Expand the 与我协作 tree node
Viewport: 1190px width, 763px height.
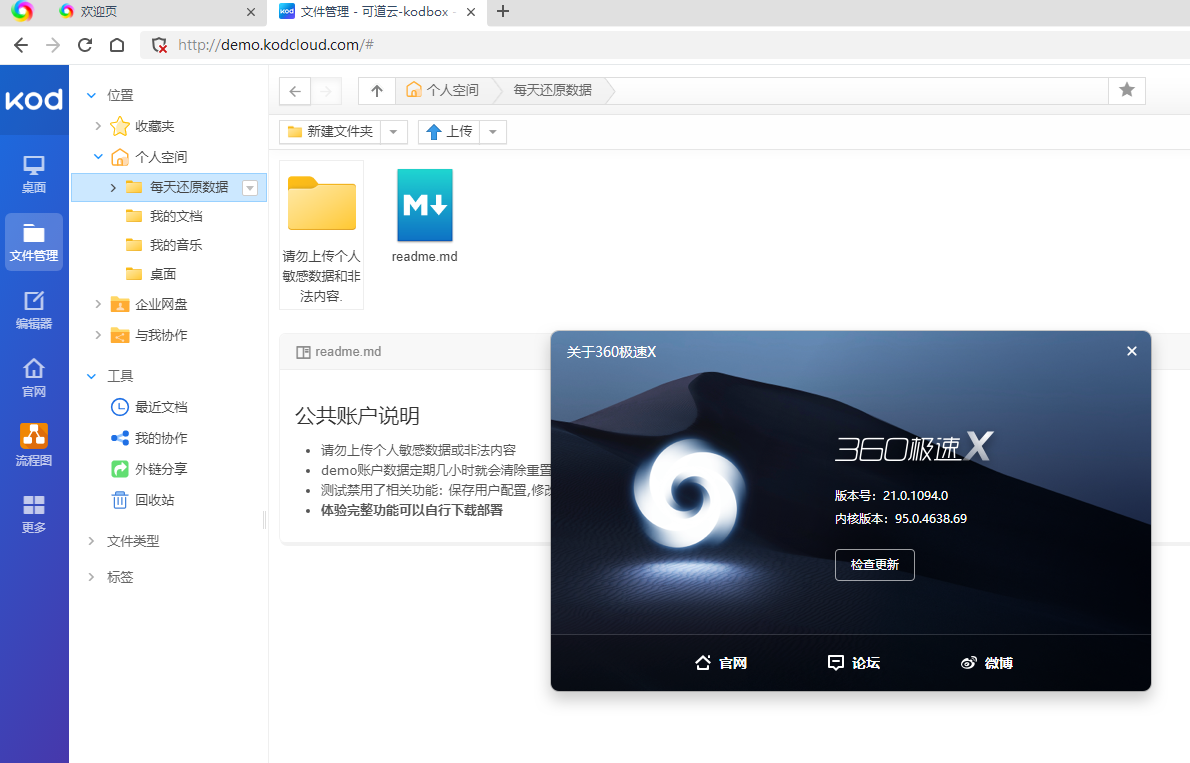click(x=98, y=336)
